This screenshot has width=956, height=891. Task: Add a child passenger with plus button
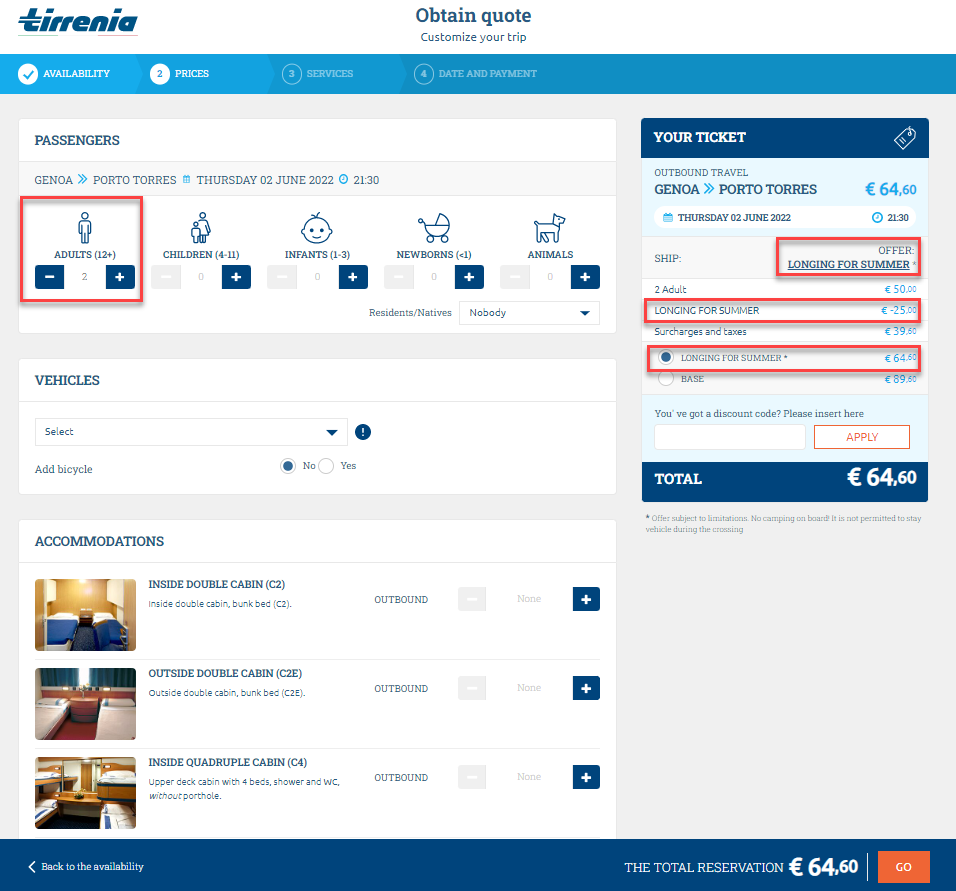click(x=237, y=277)
